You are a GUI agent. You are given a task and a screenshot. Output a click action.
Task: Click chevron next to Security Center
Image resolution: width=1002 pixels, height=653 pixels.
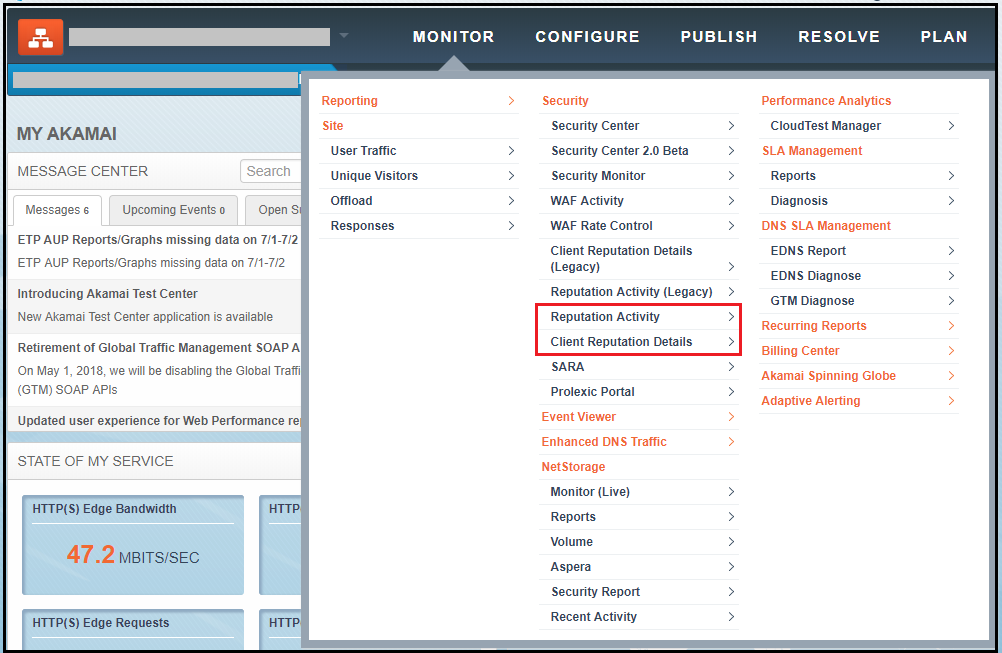tap(731, 126)
